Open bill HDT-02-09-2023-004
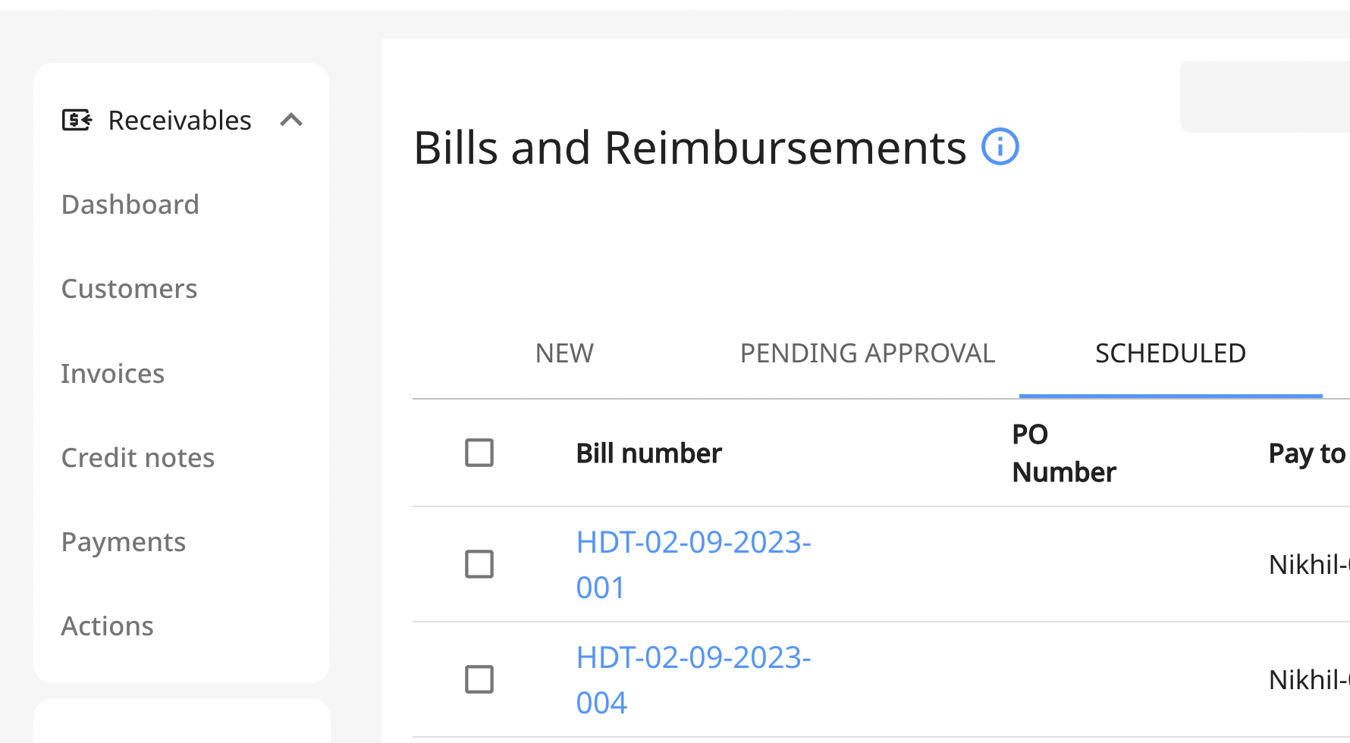The width and height of the screenshot is (1350, 743). tap(693, 679)
